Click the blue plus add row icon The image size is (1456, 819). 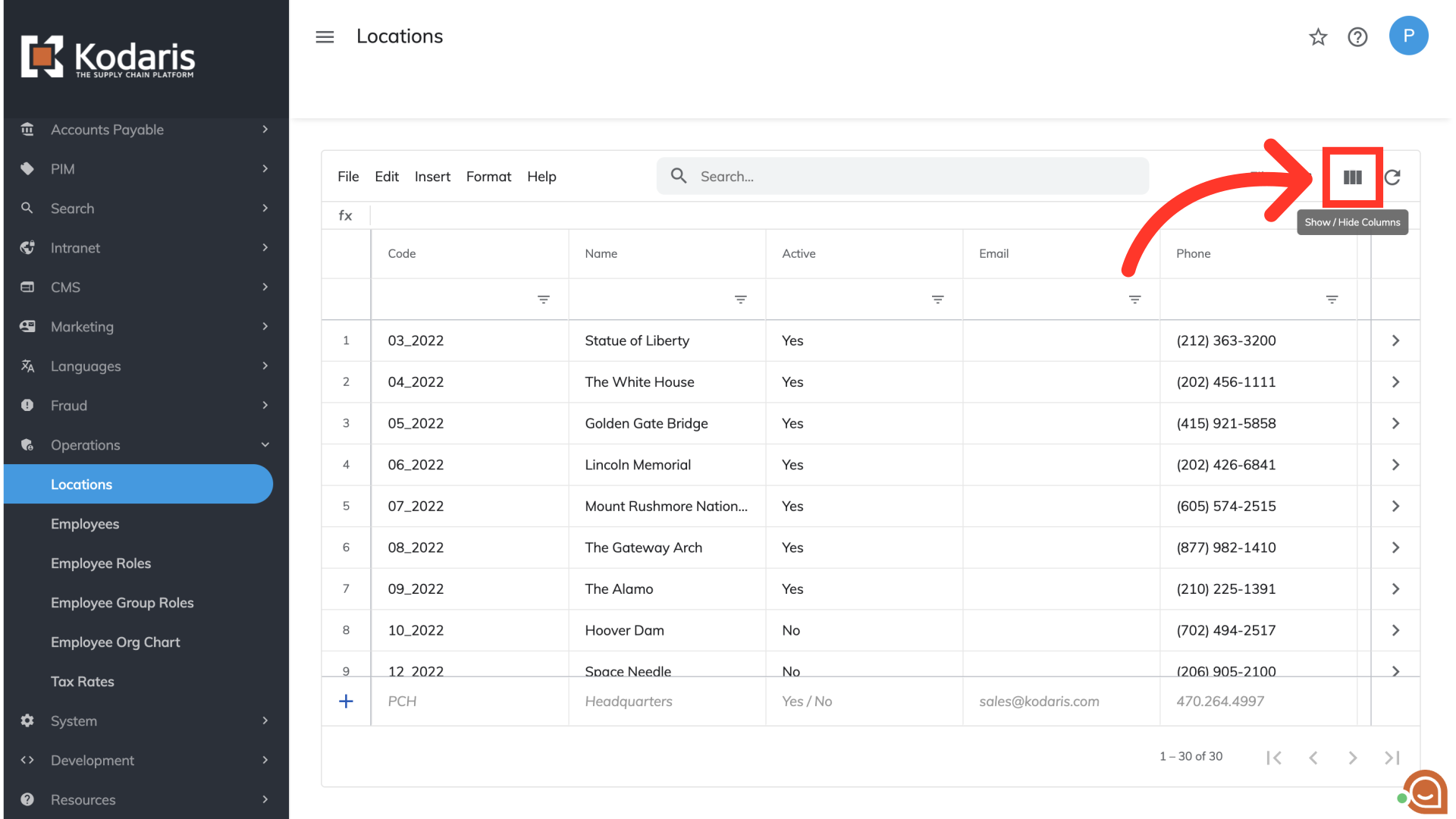pos(346,701)
